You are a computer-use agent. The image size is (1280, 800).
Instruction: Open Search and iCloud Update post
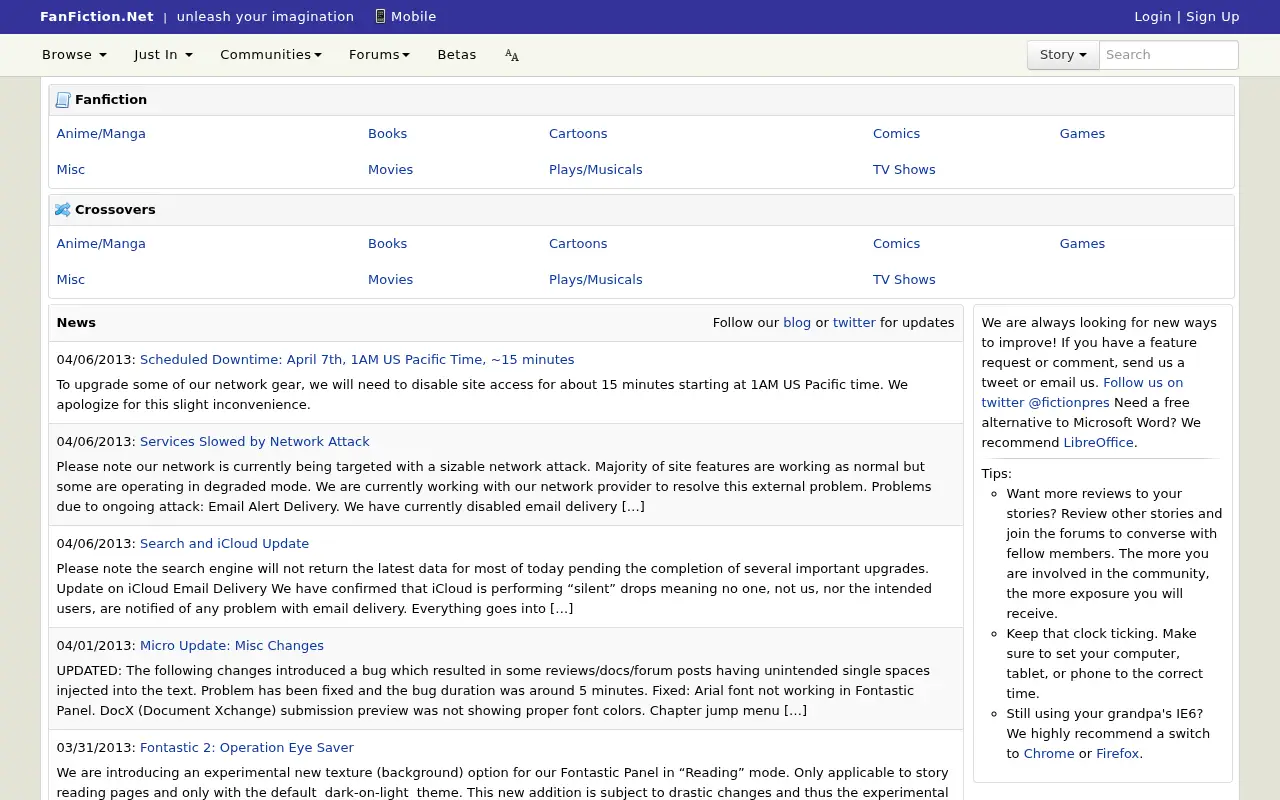[224, 544]
